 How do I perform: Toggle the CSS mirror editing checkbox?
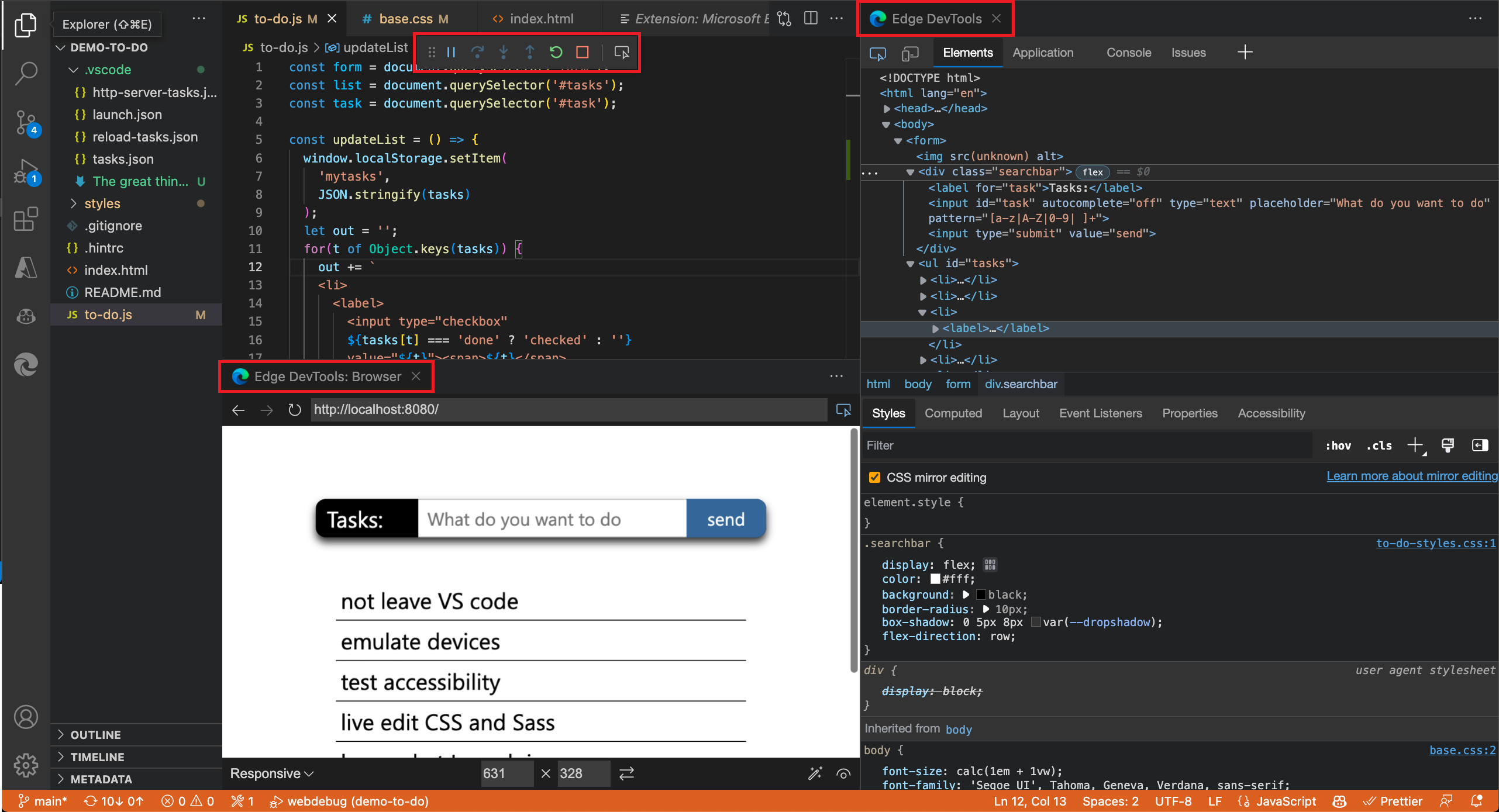(x=874, y=477)
